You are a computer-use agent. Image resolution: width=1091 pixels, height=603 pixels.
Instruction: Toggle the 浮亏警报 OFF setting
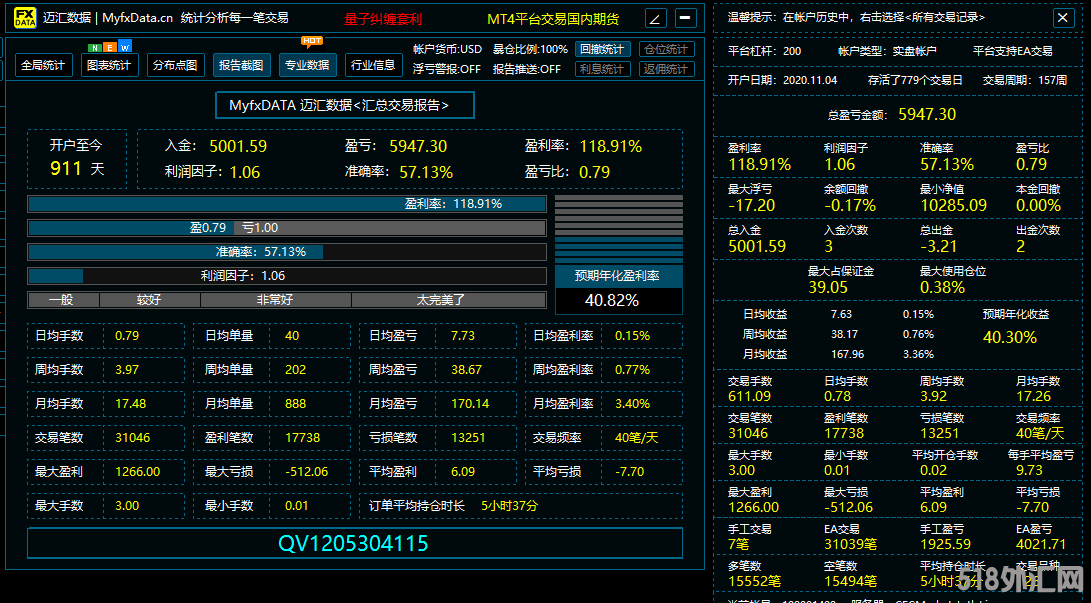click(447, 69)
